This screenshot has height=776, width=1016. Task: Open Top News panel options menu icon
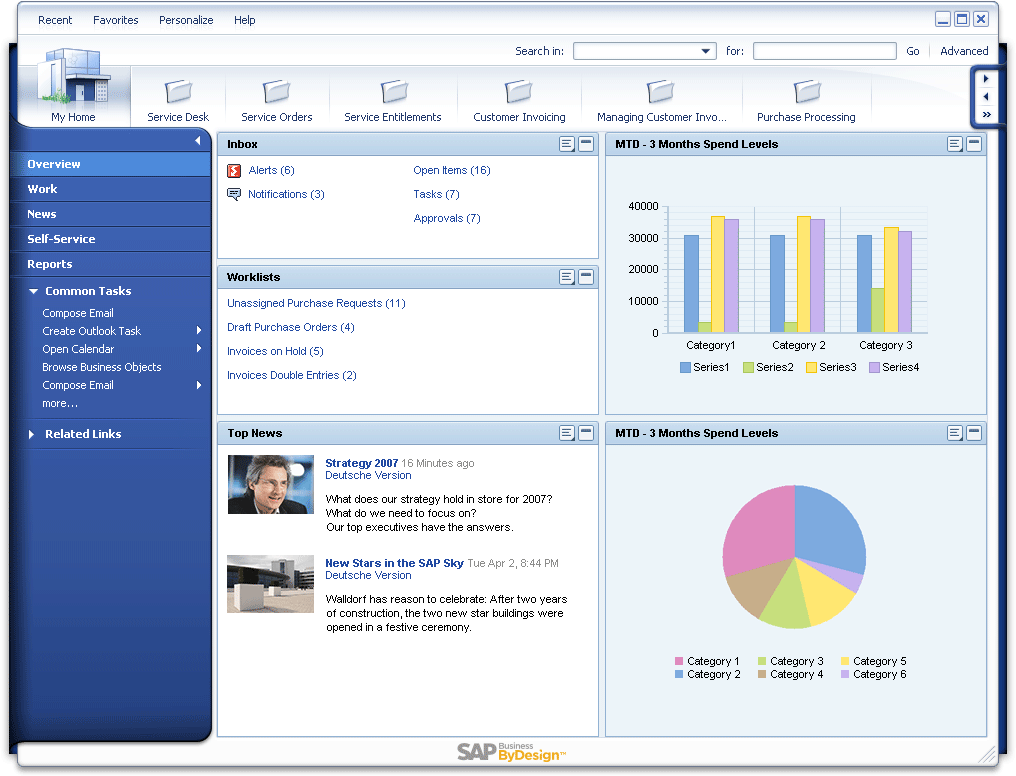coord(567,433)
